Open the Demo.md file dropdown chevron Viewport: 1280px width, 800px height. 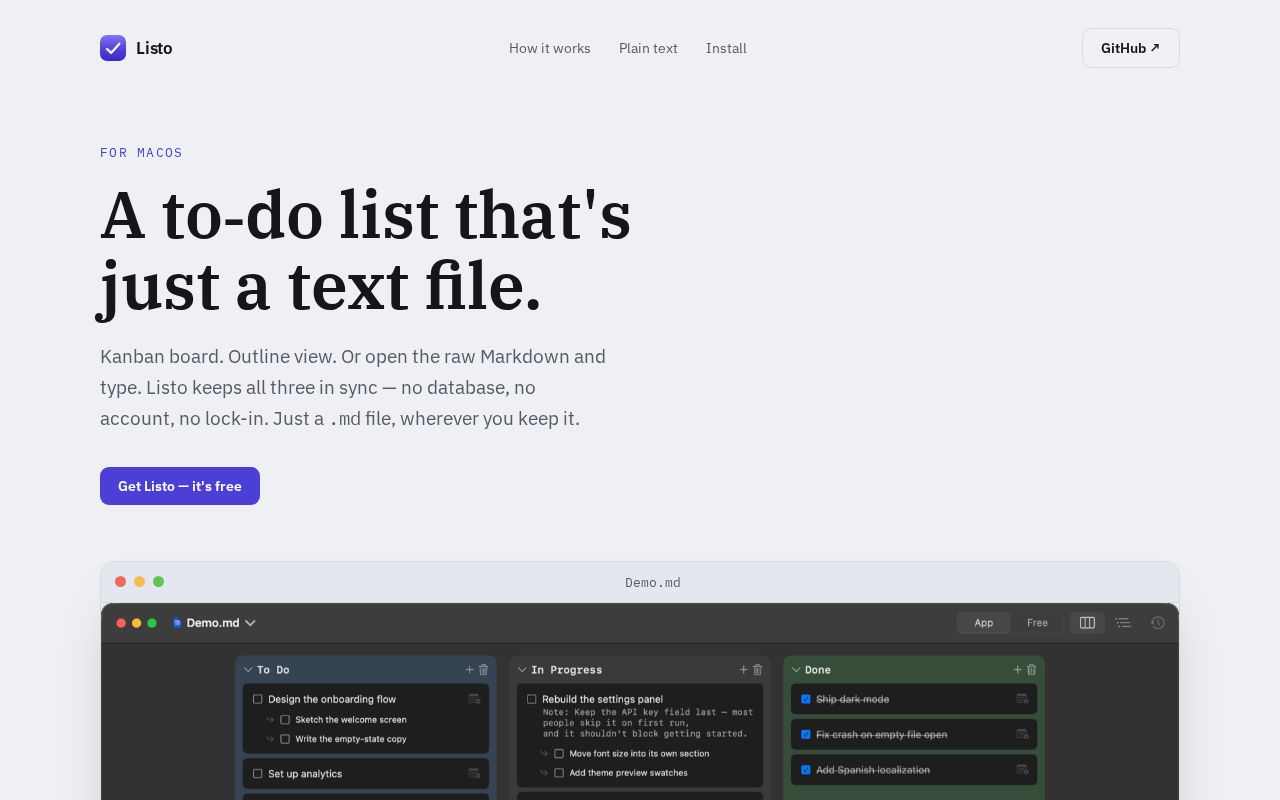(x=250, y=623)
